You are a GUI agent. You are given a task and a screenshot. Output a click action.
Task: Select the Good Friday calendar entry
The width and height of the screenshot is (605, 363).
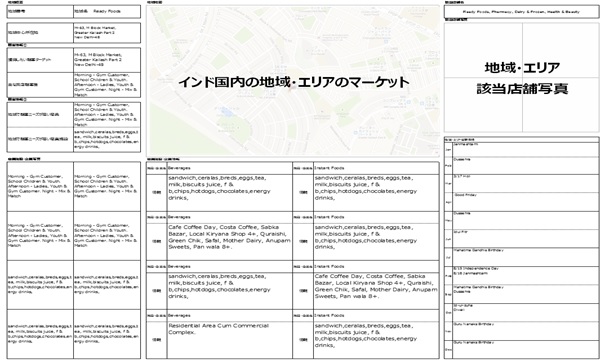525,202
